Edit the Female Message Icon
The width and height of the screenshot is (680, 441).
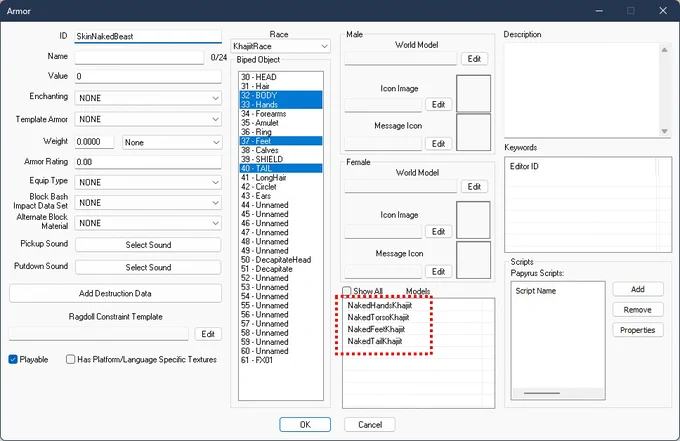(438, 271)
